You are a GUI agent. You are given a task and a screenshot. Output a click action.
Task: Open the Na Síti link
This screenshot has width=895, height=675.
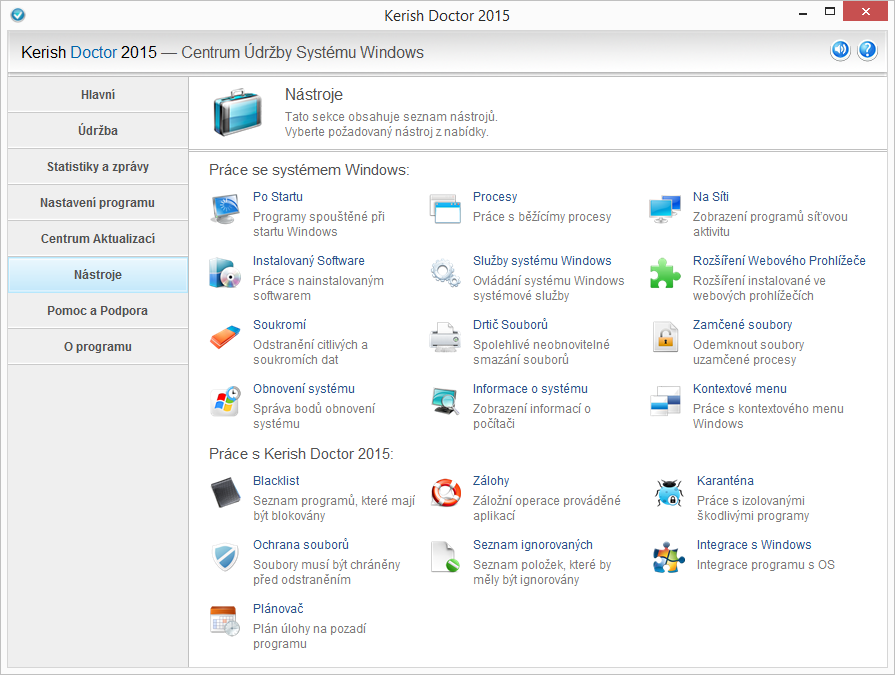click(711, 197)
